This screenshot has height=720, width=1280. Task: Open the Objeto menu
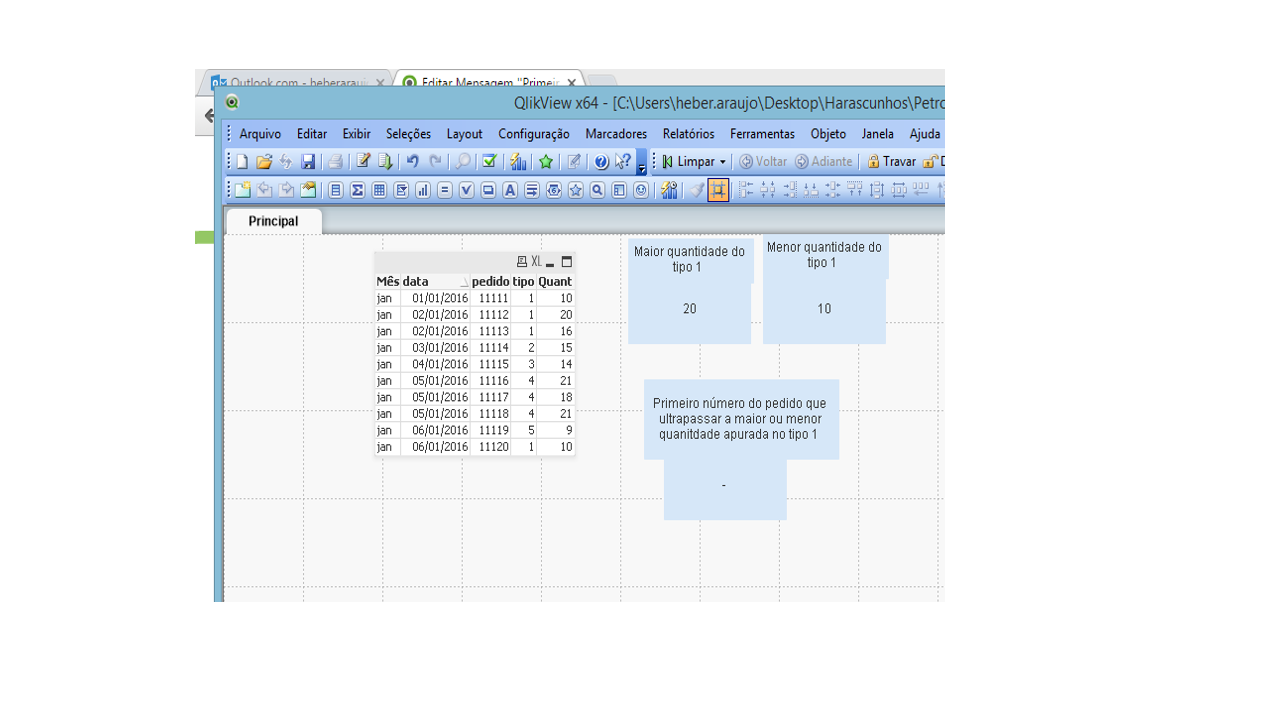click(x=828, y=134)
